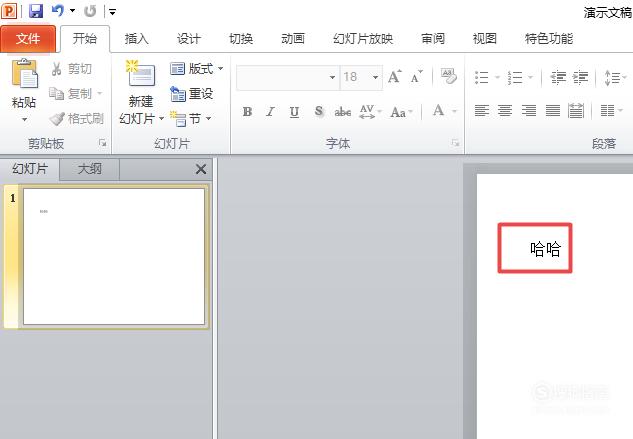Open the columns menu icon
Image resolution: width=633 pixels, height=439 pixels.
[611, 111]
